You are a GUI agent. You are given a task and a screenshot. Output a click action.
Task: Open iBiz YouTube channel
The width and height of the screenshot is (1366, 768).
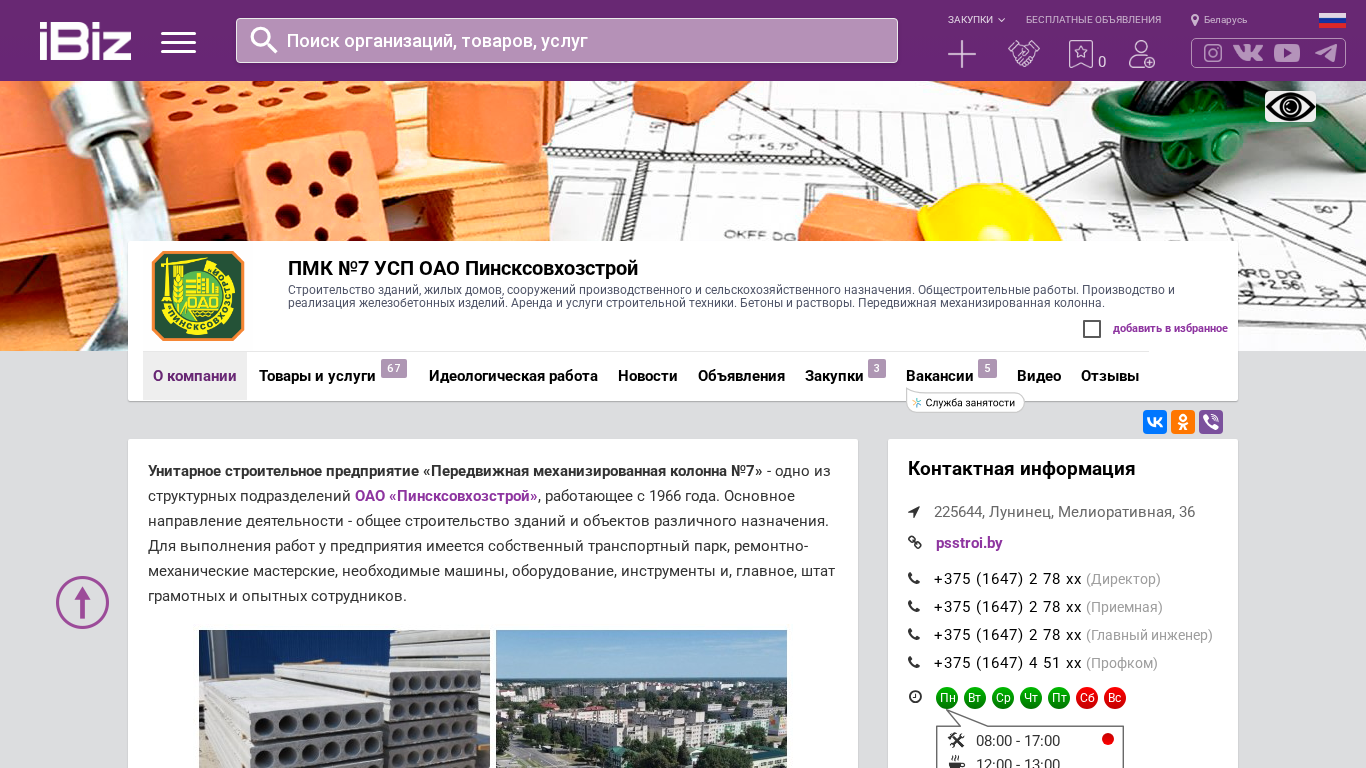1287,53
